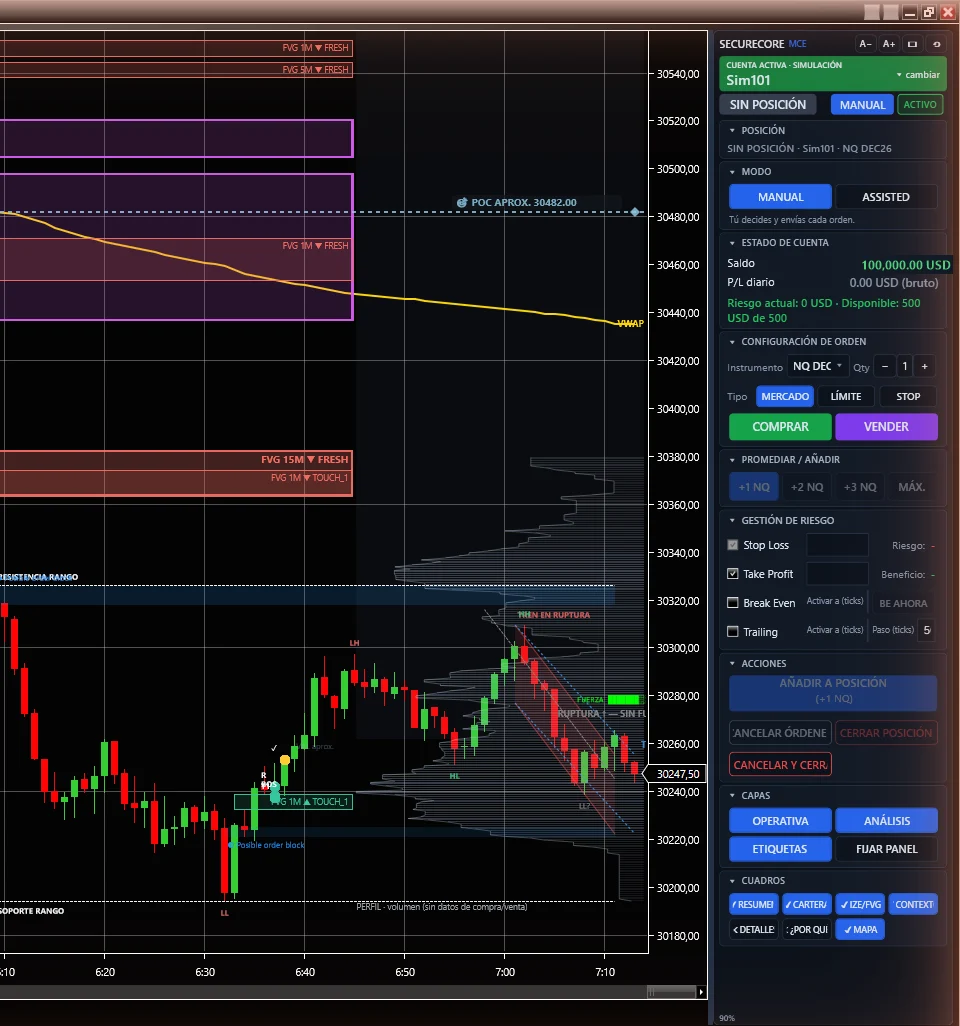Click the compact panel rectangle icon
Viewport: 960px width, 1026px height.
(912, 44)
